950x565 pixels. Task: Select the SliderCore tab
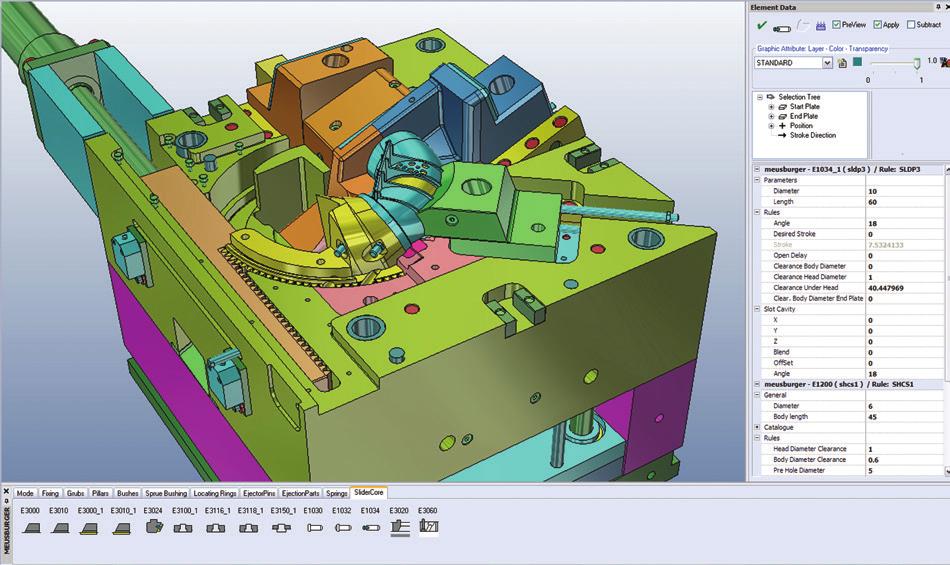(368, 492)
